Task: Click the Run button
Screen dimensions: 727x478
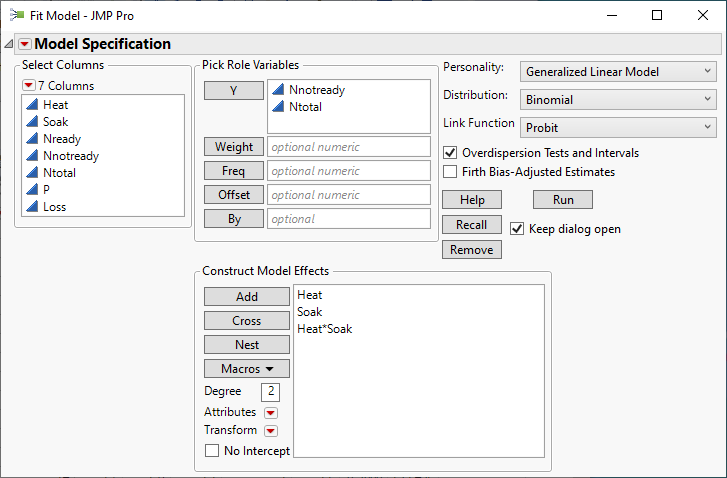Action: tap(564, 200)
